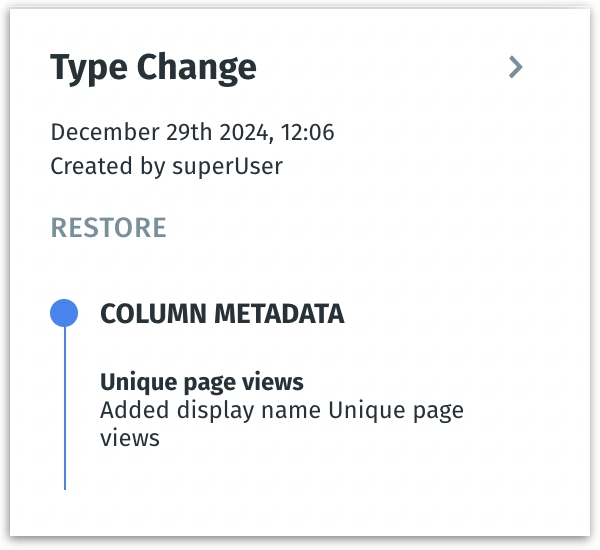Click the Created by superUser text
The width and height of the screenshot is (600, 550).
(x=166, y=166)
